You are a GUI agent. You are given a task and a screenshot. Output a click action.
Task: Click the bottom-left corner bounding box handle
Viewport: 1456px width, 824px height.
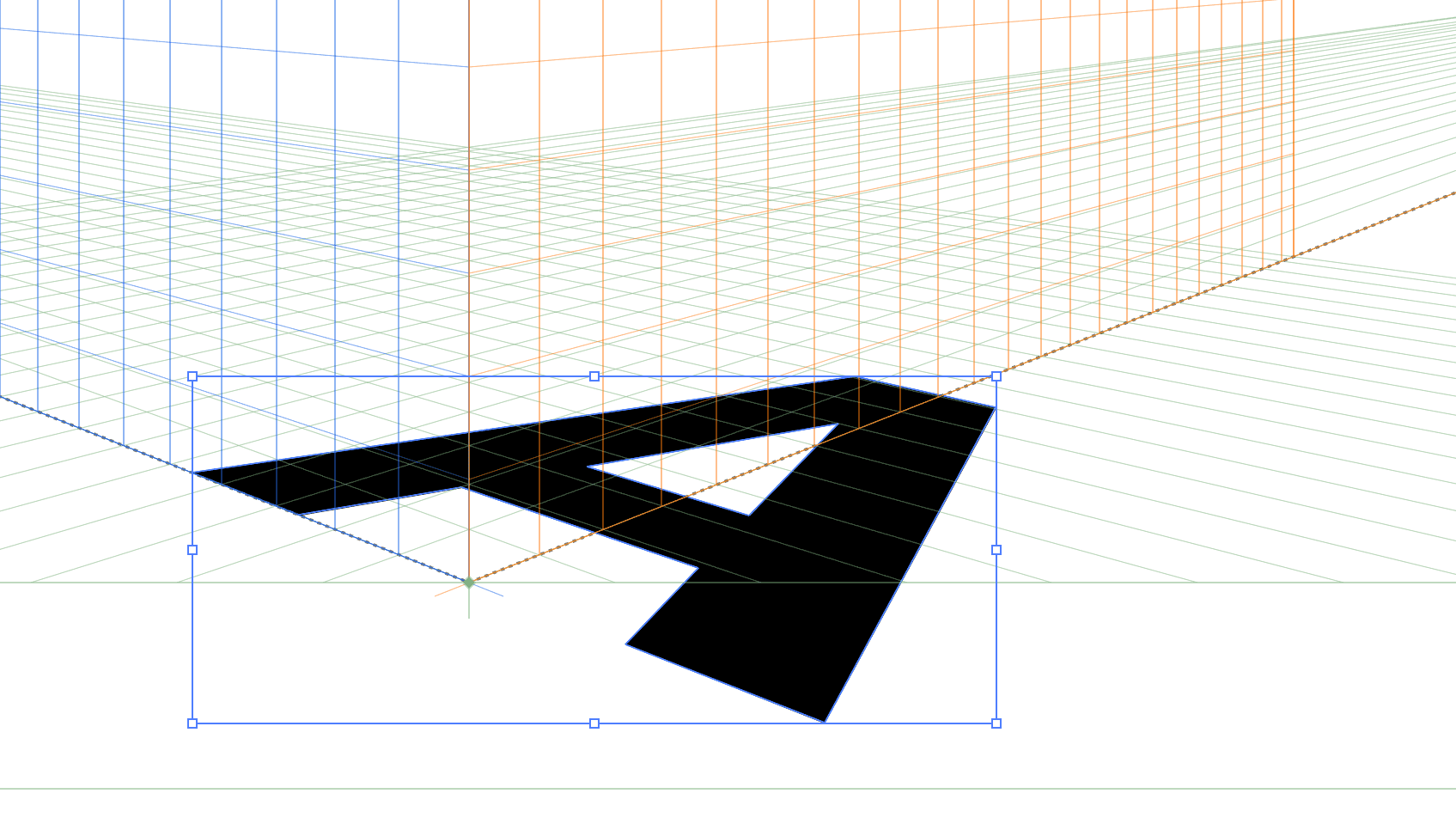pyautogui.click(x=192, y=723)
